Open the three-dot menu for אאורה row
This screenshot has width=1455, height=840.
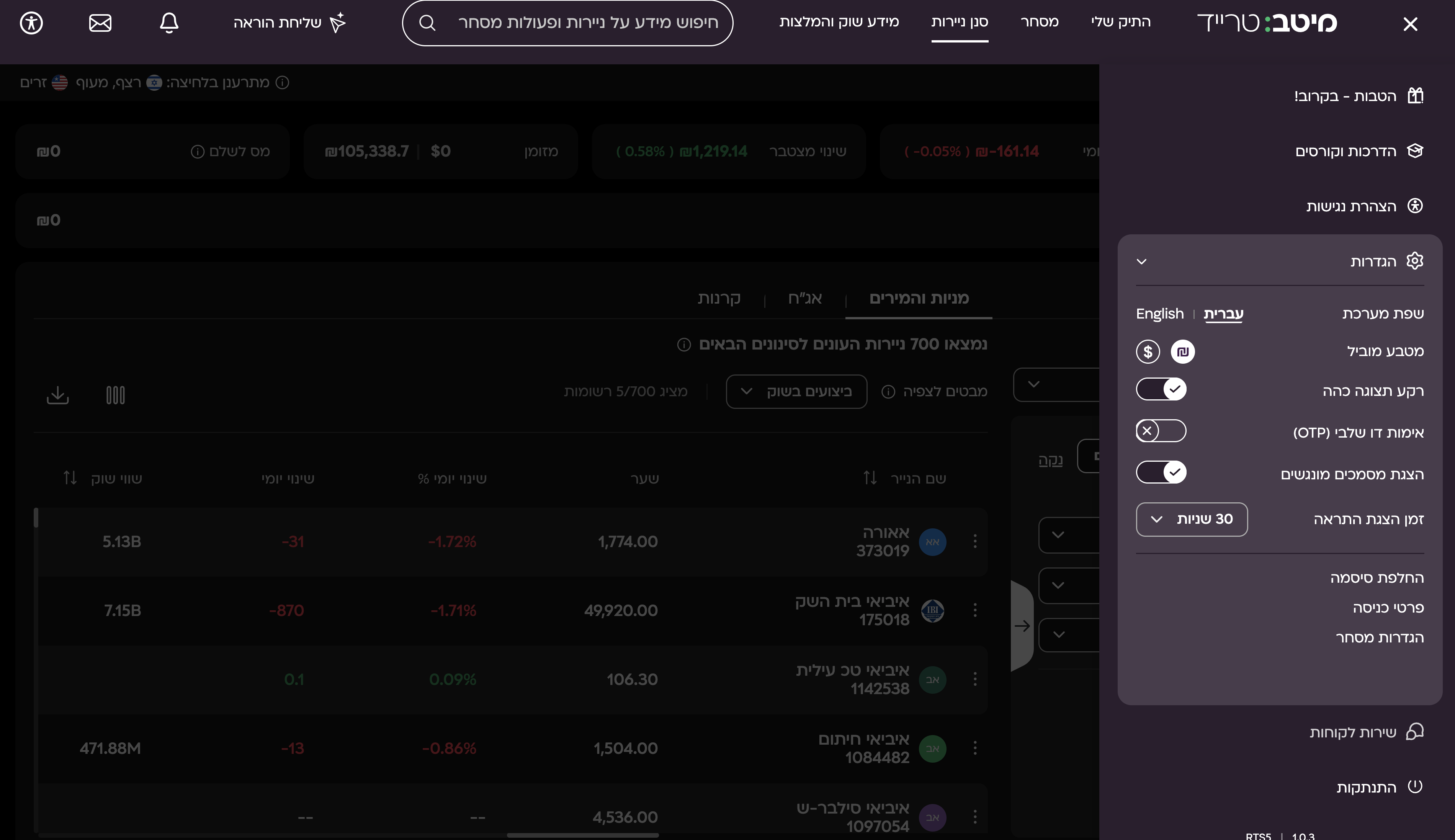coord(975,541)
